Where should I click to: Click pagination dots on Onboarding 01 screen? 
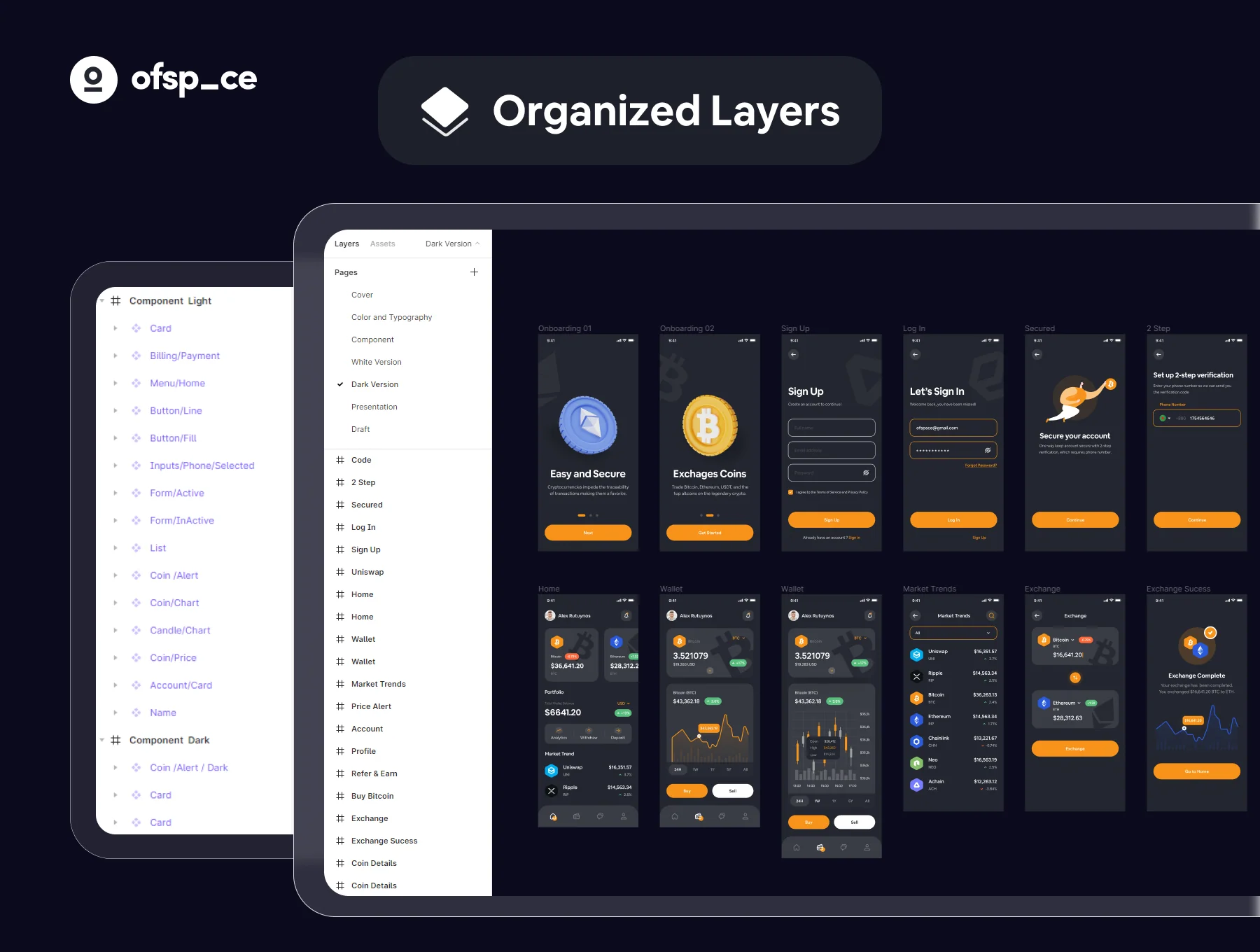(588, 515)
